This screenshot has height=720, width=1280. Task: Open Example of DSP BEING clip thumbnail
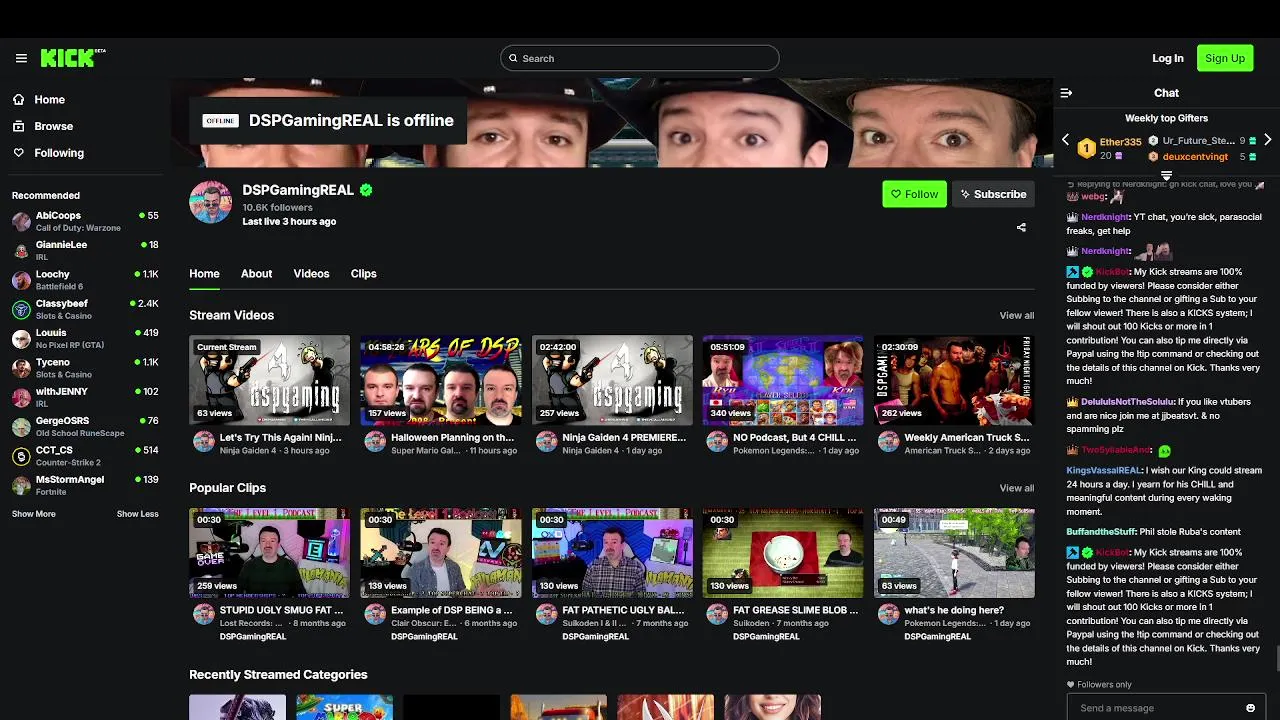pyautogui.click(x=441, y=553)
